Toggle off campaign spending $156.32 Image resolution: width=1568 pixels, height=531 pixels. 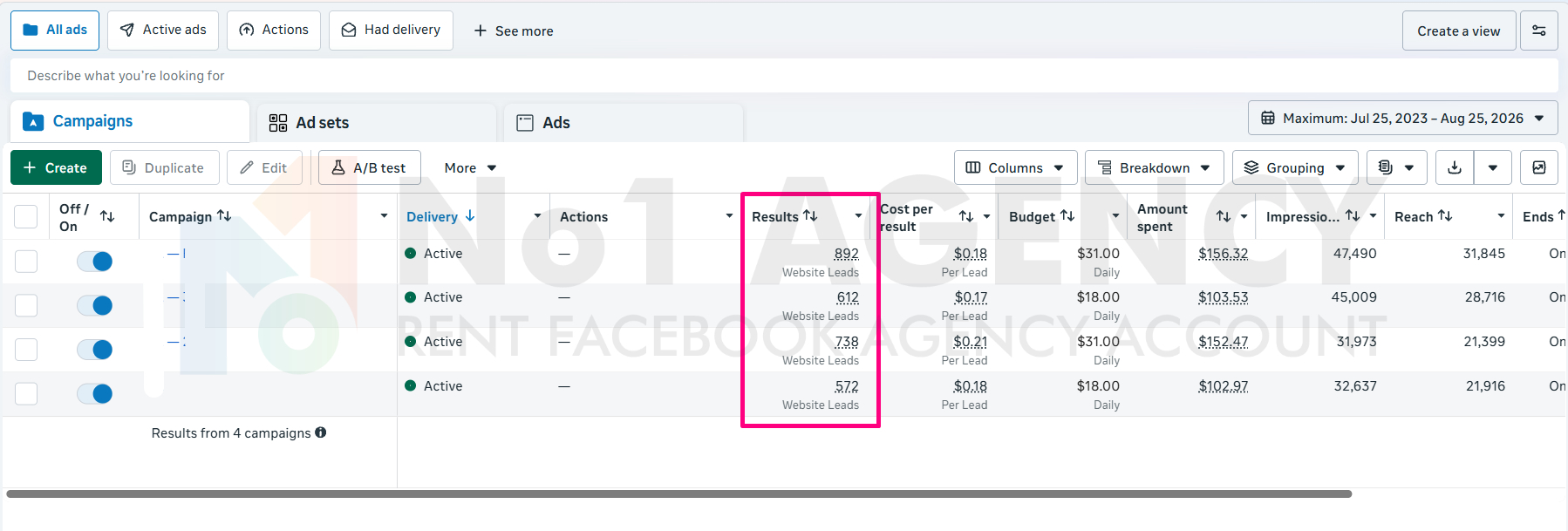tap(95, 261)
